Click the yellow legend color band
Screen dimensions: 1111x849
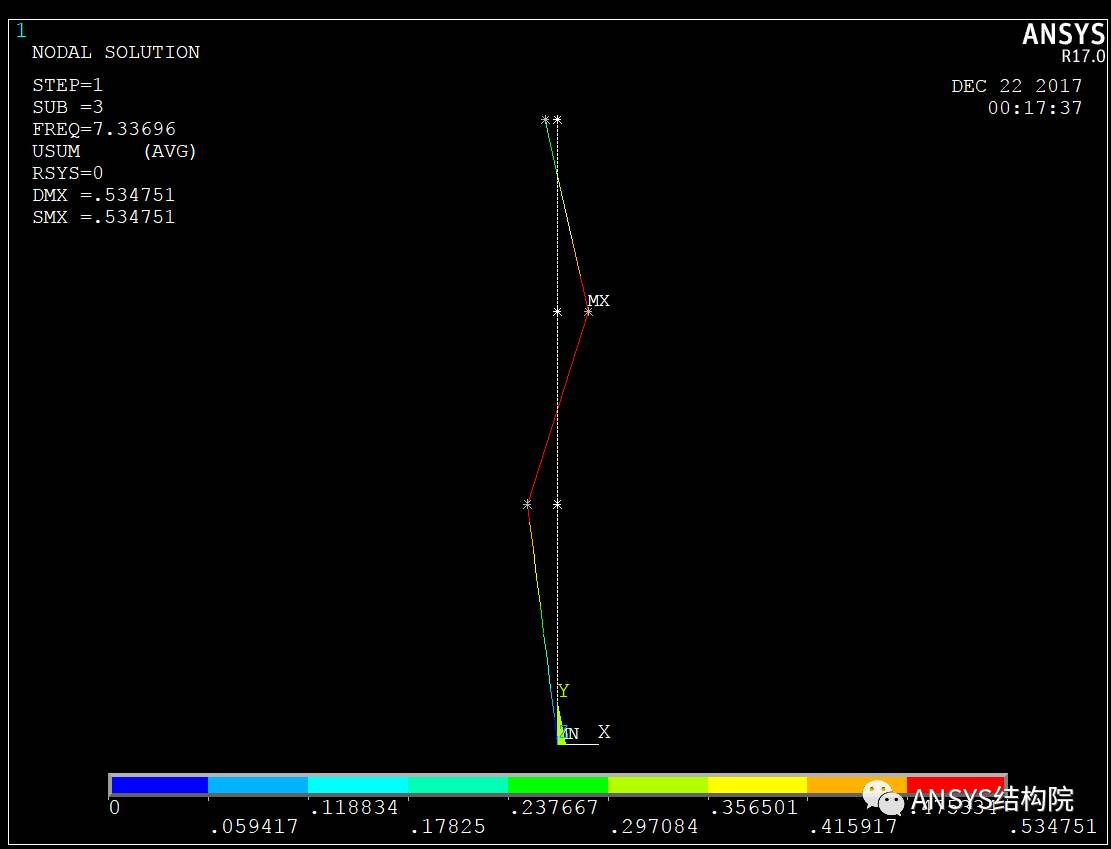[757, 785]
